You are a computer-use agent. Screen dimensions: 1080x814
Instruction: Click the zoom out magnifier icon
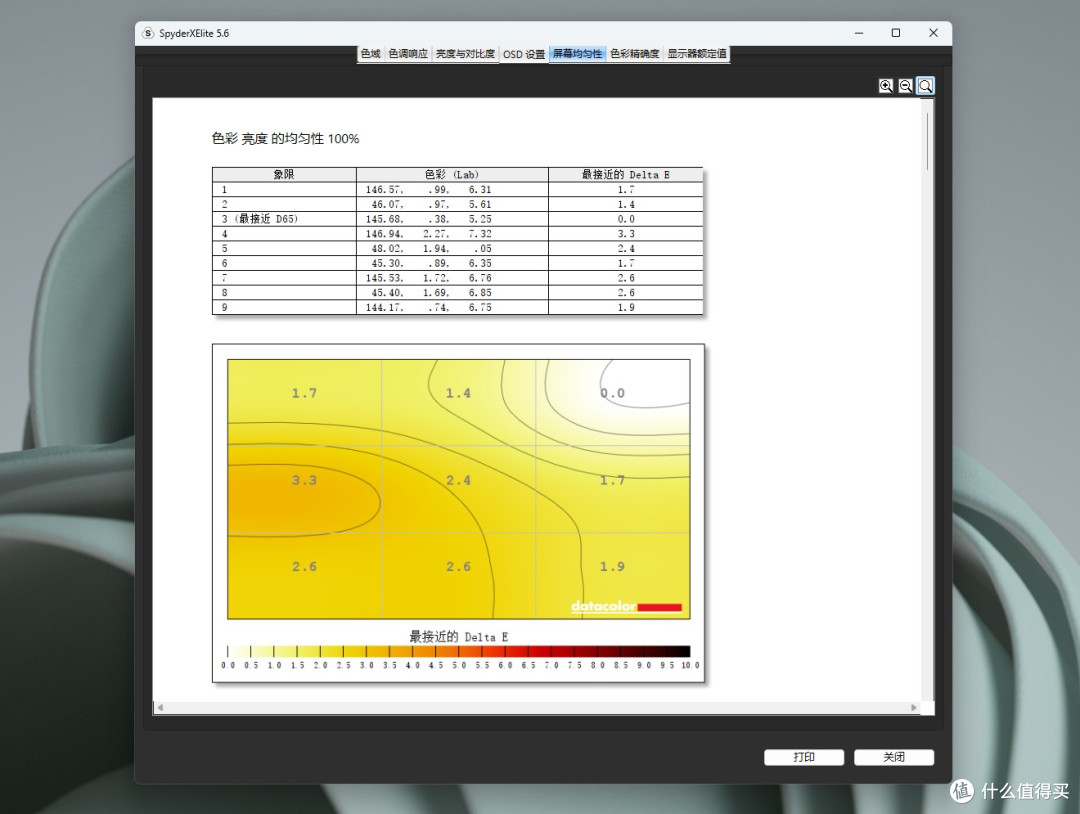click(906, 85)
